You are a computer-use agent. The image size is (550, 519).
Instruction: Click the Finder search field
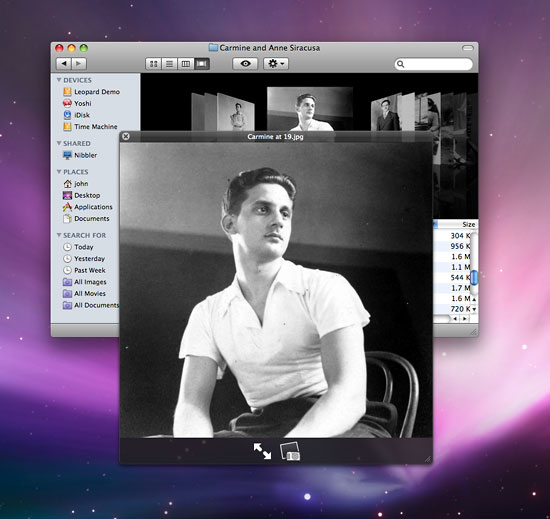tap(434, 64)
